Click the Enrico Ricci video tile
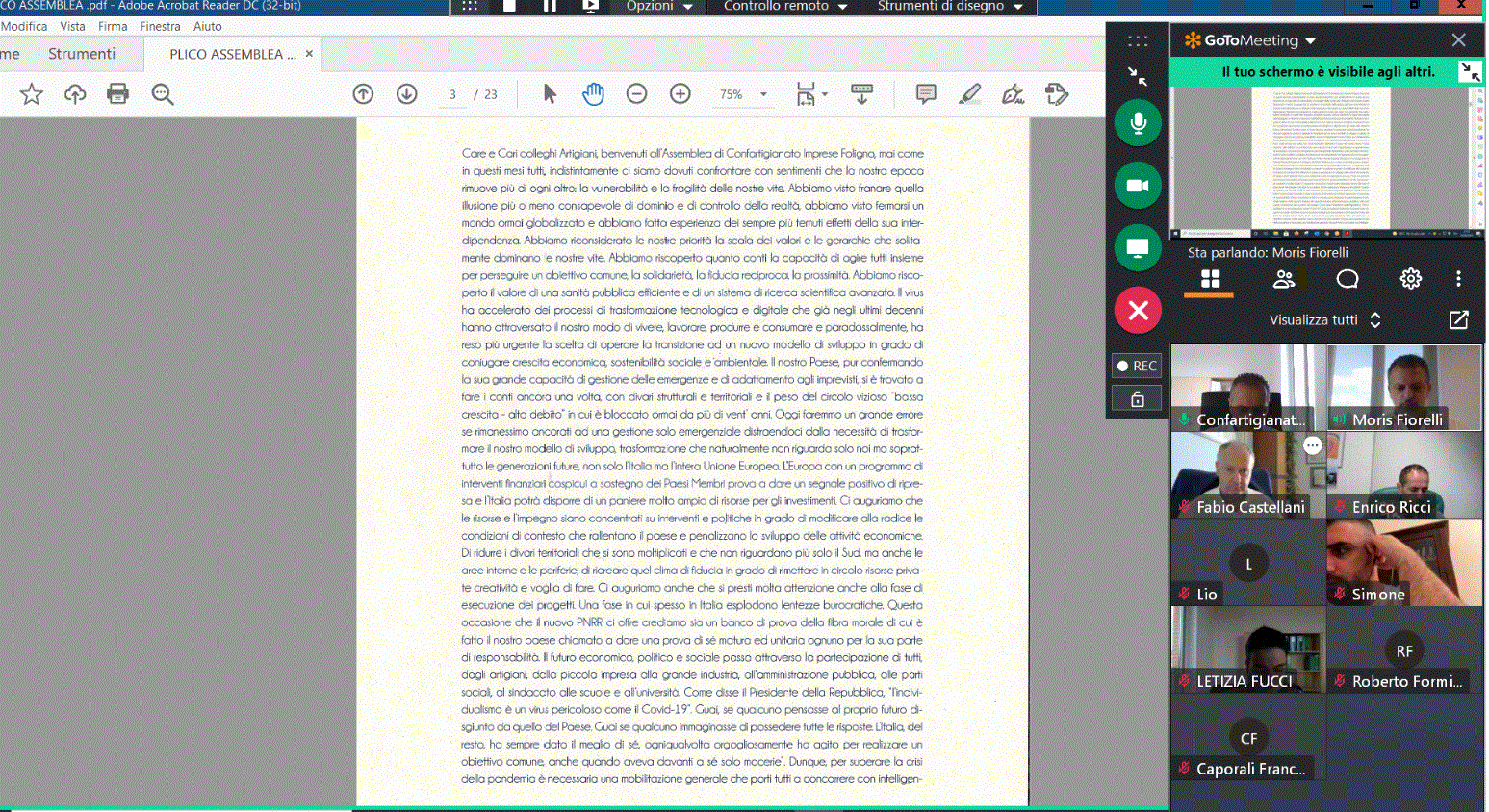Screen dimensions: 1489x812 [x=1404, y=475]
